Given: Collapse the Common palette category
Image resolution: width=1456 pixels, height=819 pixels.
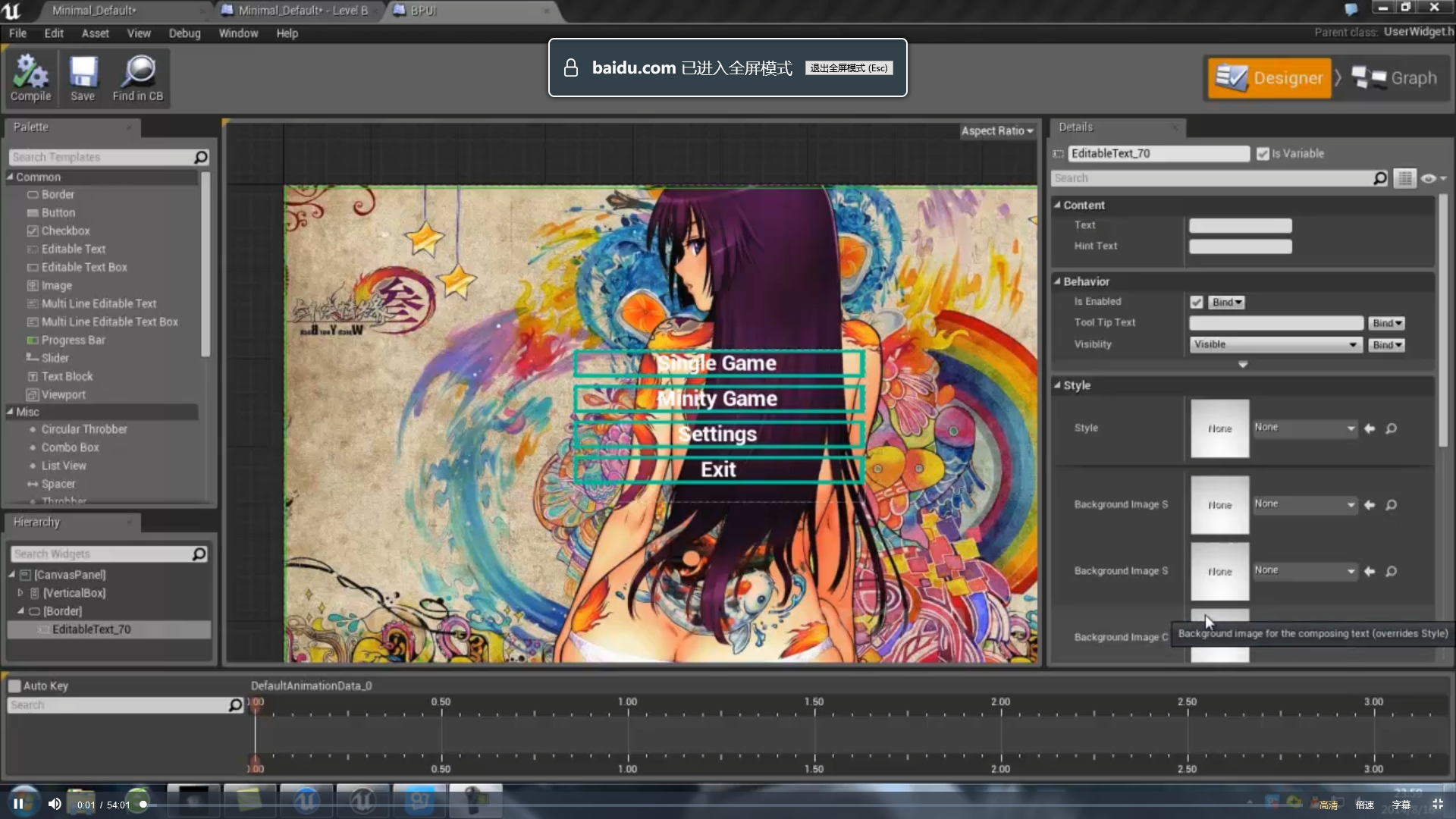Looking at the screenshot, I should point(11,177).
